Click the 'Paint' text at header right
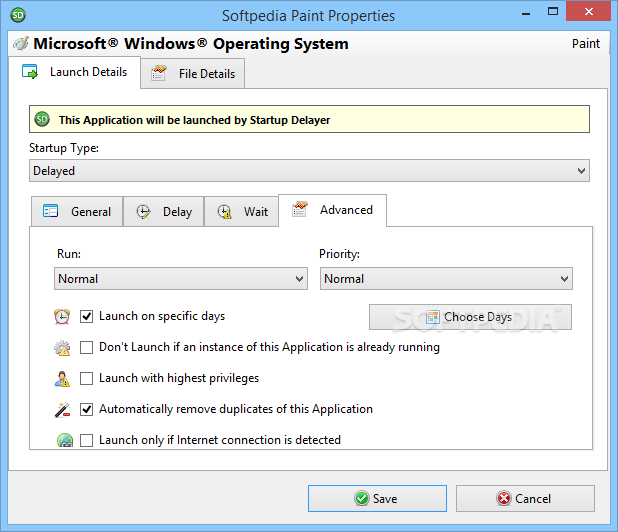 (x=586, y=43)
